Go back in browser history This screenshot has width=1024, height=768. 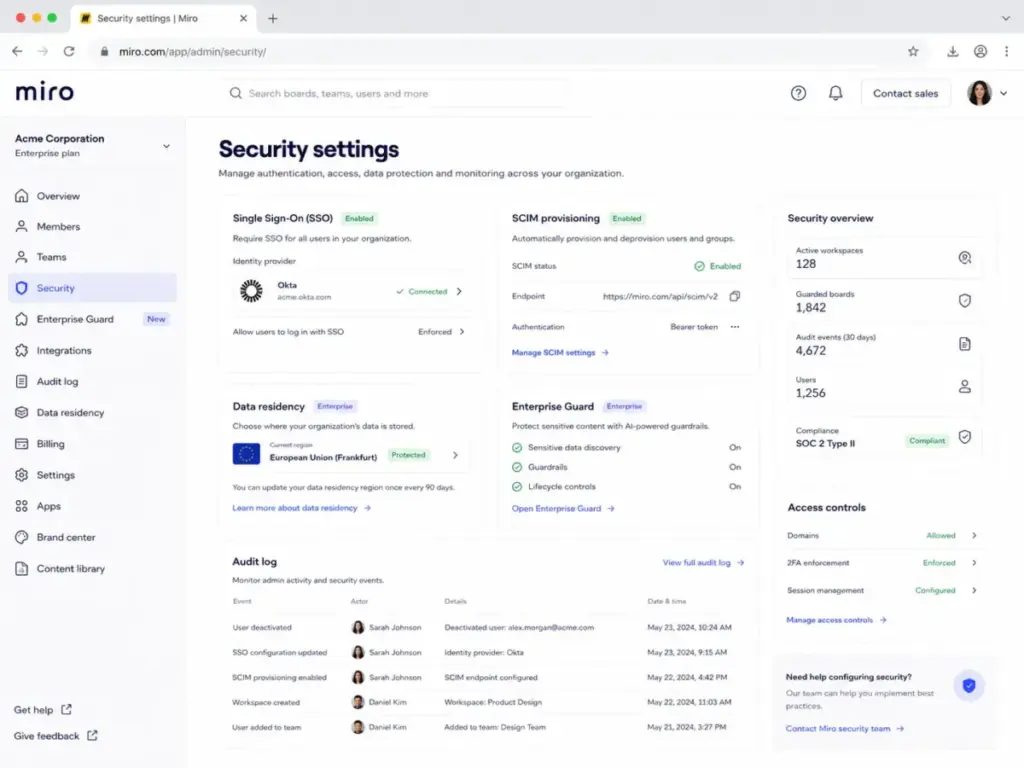[x=18, y=52]
